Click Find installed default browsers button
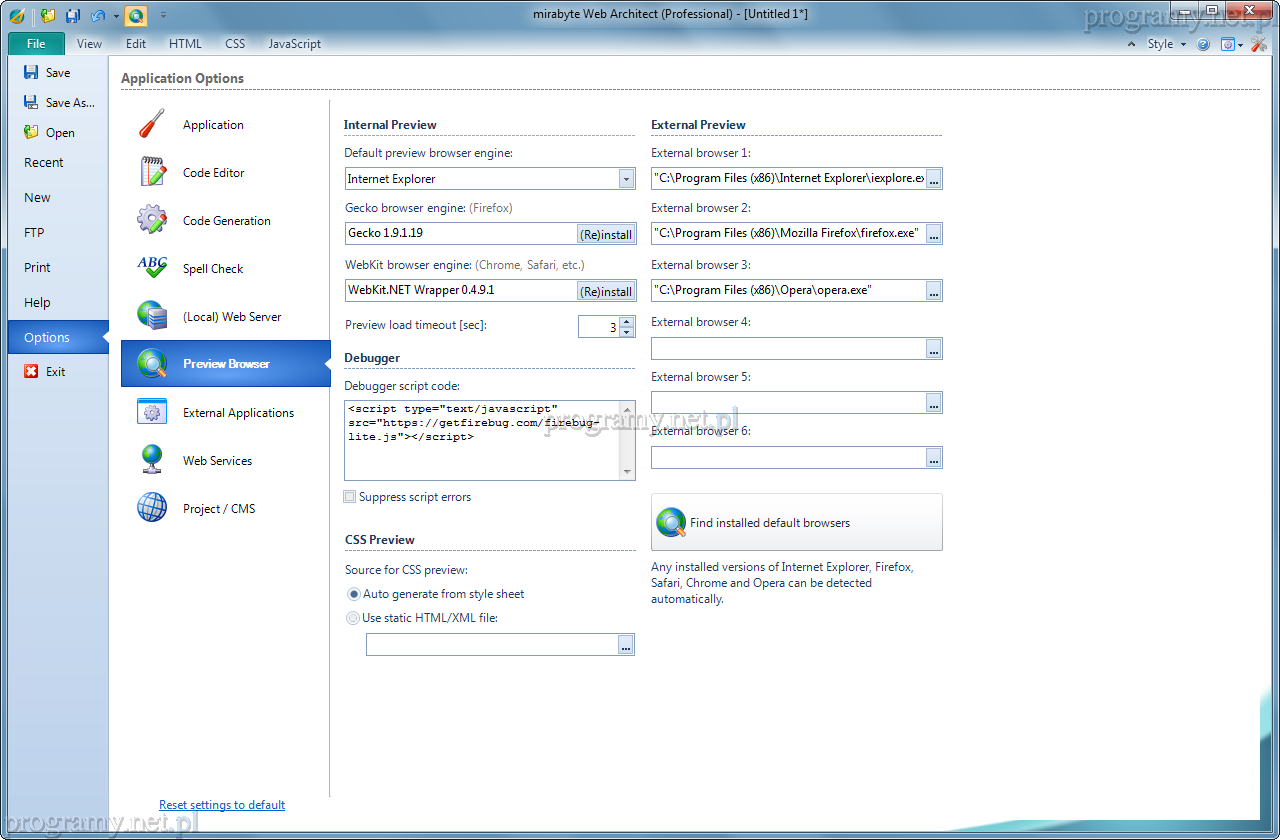Viewport: 1280px width, 840px height. click(x=796, y=522)
